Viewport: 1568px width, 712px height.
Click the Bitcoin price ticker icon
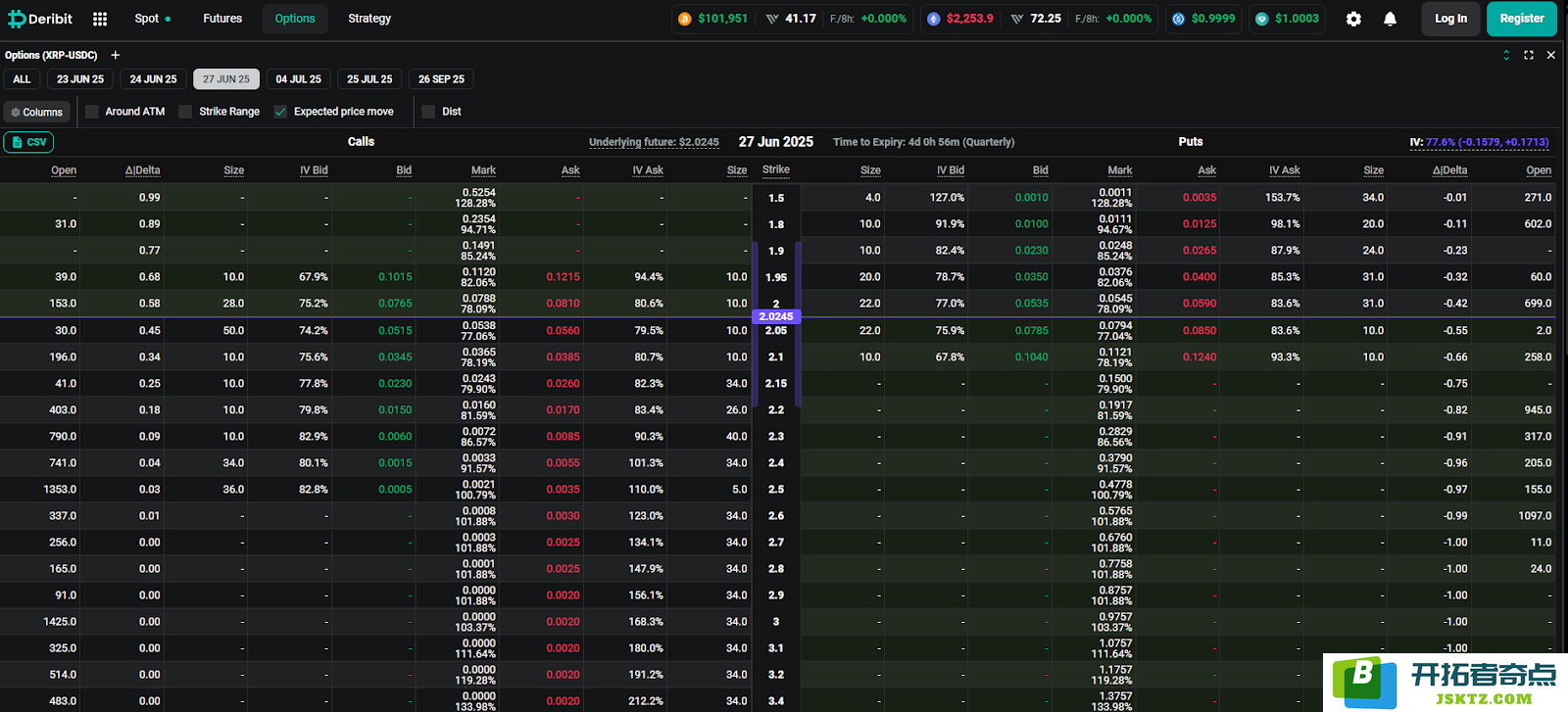(x=685, y=19)
